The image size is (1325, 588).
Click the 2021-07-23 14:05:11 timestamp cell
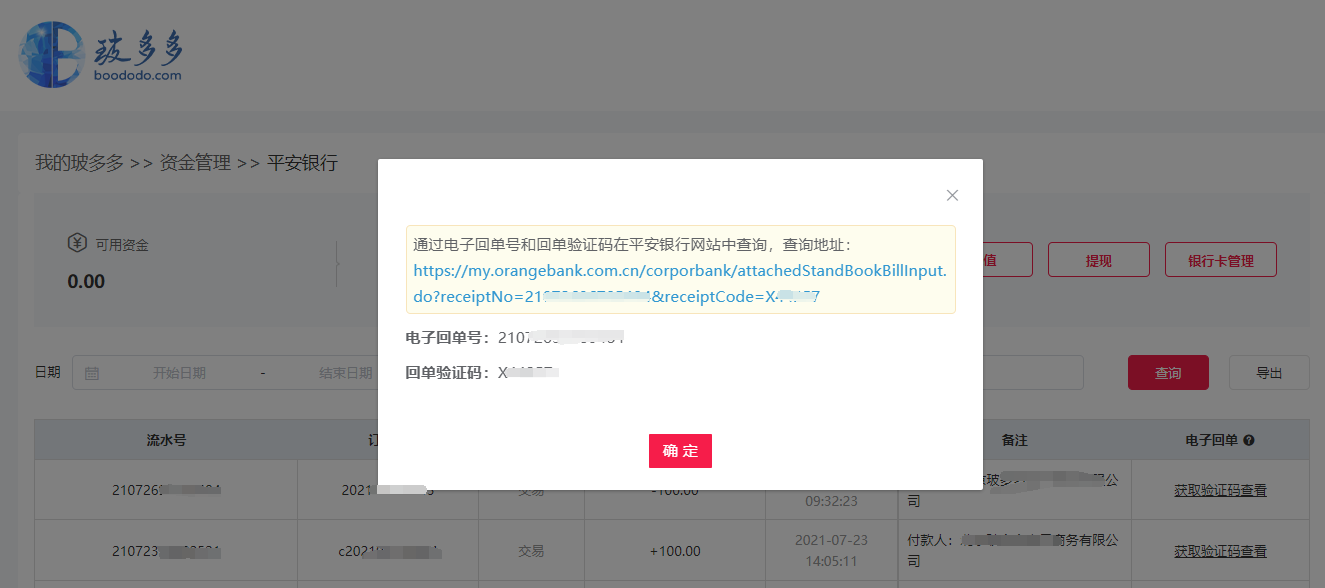(x=831, y=551)
